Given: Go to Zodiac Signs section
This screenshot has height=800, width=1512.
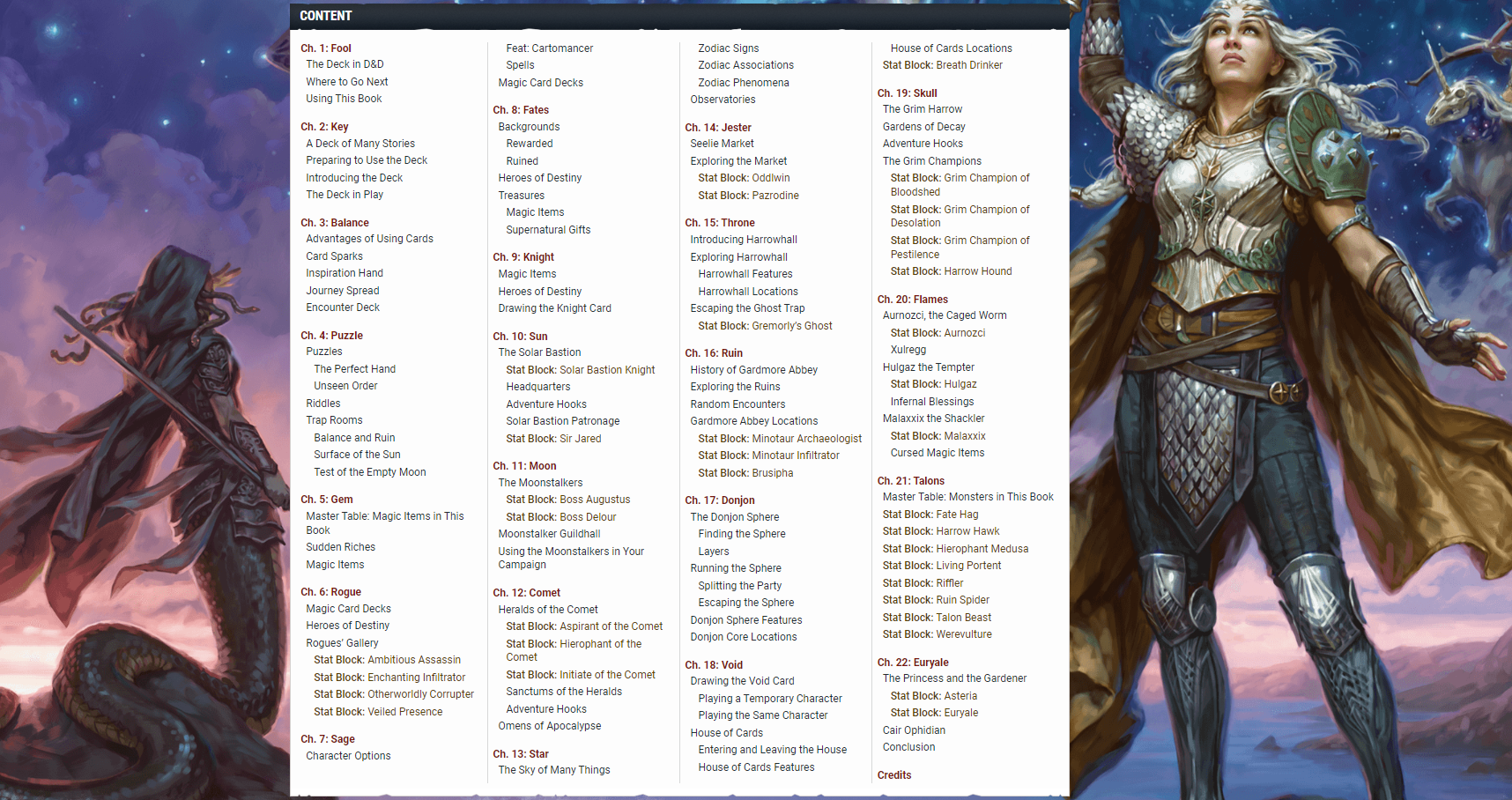Looking at the screenshot, I should tap(728, 48).
